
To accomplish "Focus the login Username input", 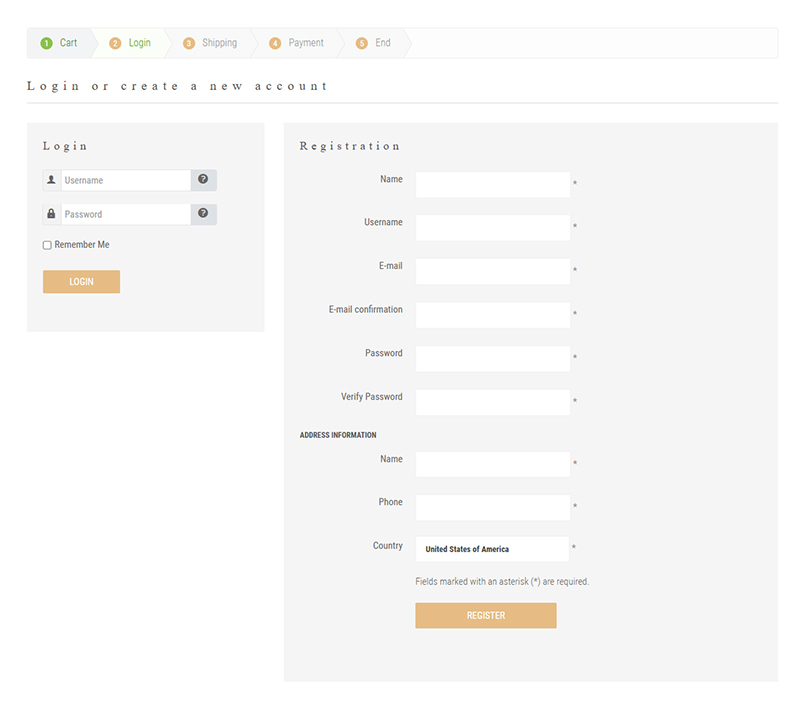I will tap(125, 180).
